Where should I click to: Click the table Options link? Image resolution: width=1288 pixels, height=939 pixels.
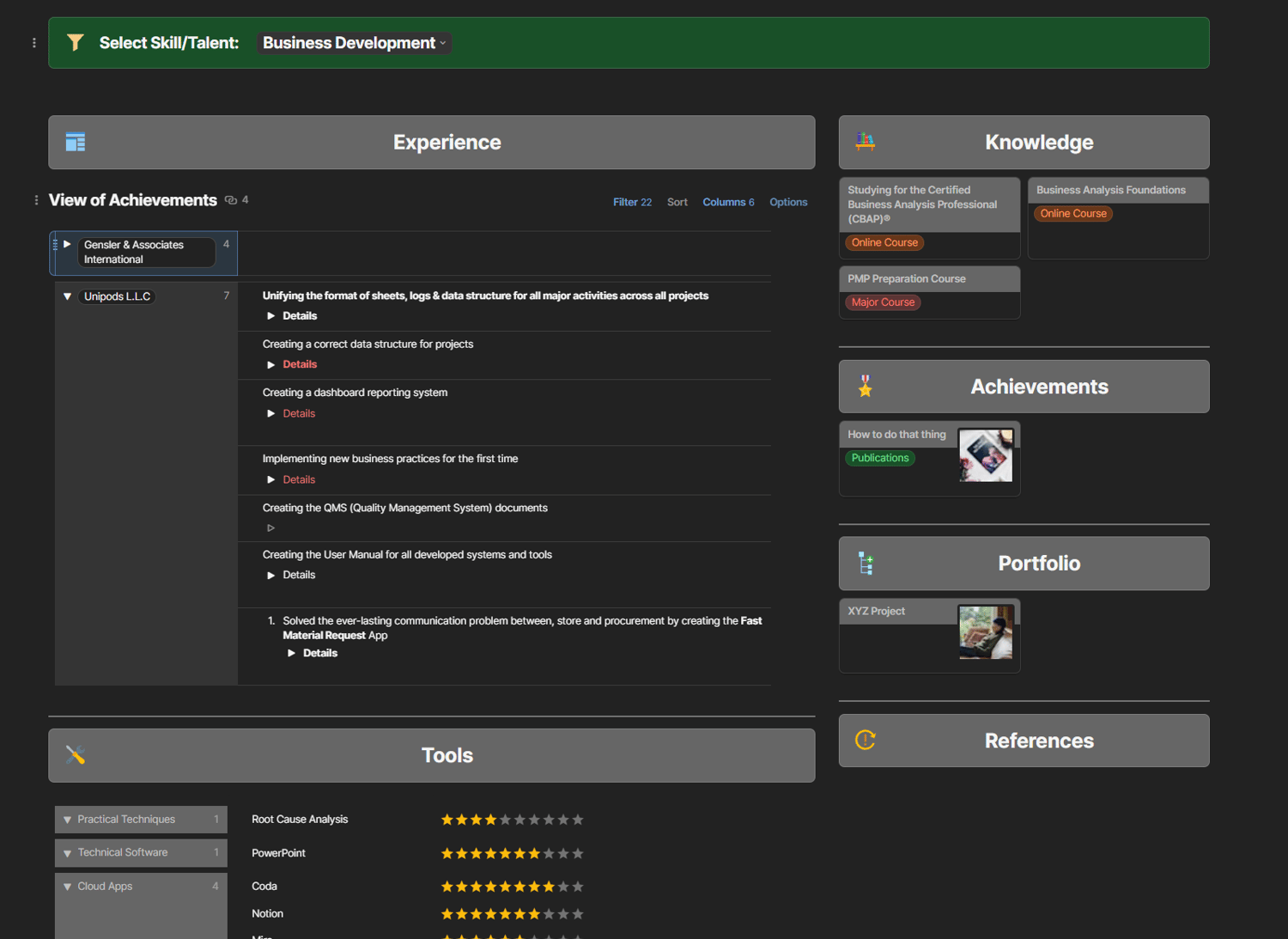click(788, 202)
